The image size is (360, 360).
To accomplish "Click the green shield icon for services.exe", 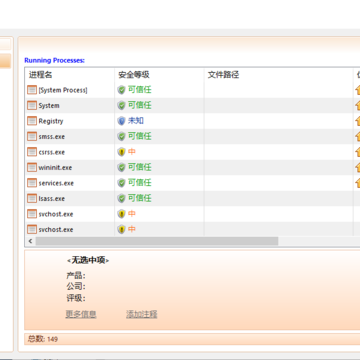I will (121, 183).
